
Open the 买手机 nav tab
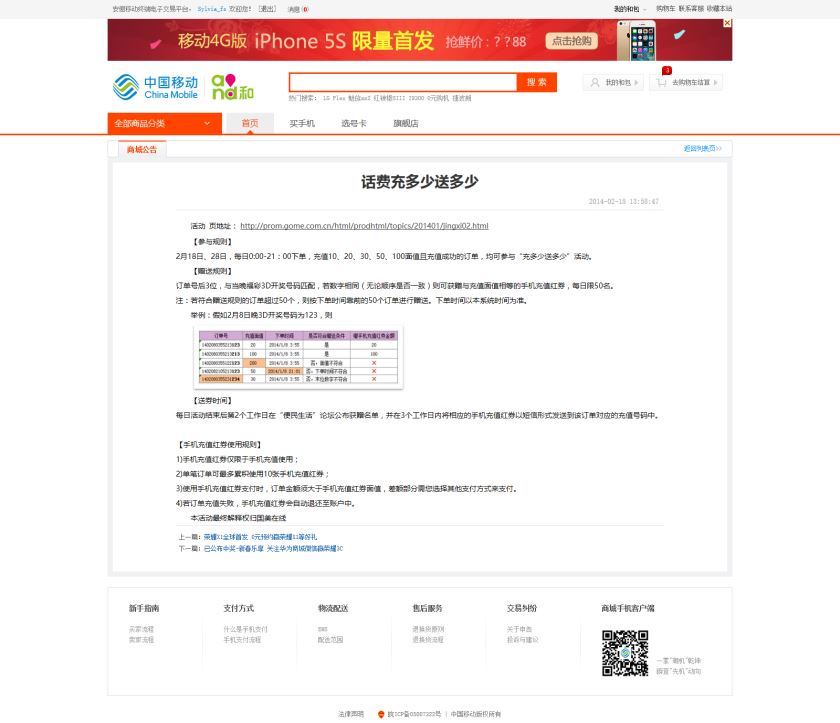click(x=302, y=123)
